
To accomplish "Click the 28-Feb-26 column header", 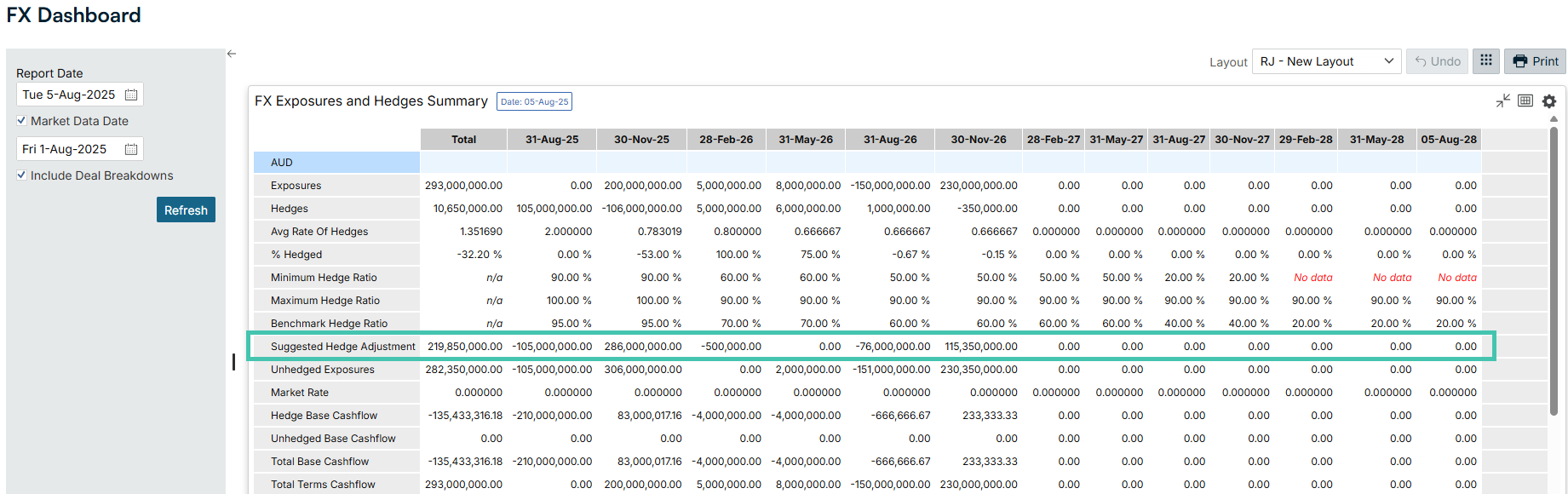I will coord(727,140).
